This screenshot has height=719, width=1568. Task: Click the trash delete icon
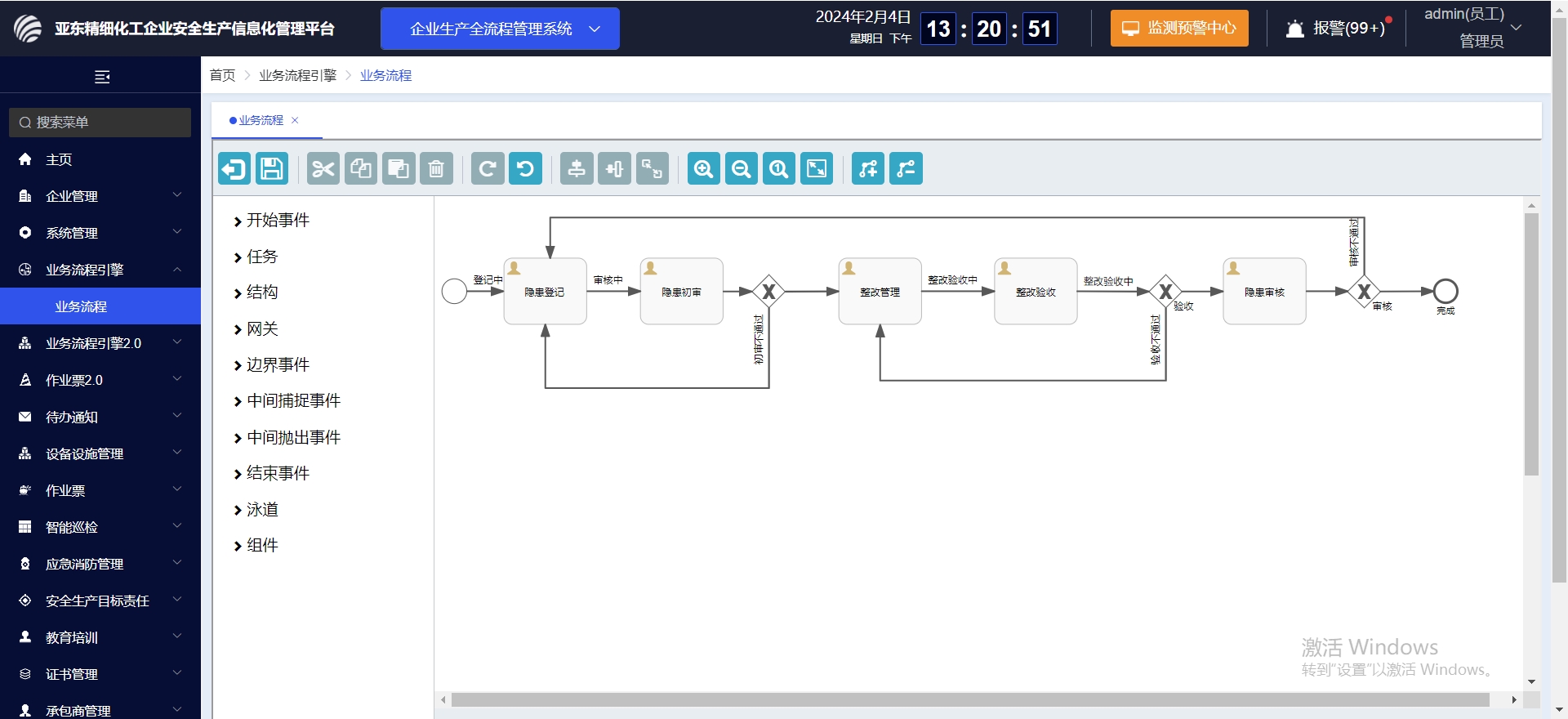(436, 169)
